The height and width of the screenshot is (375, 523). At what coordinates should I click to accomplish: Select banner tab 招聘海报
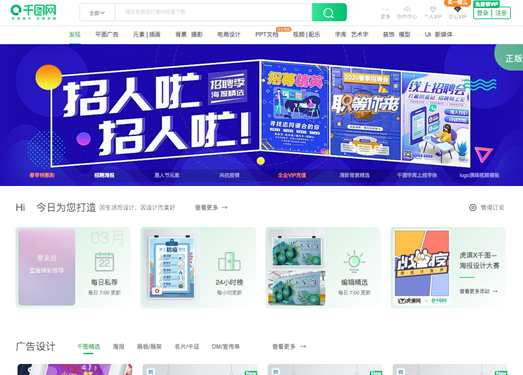click(104, 175)
